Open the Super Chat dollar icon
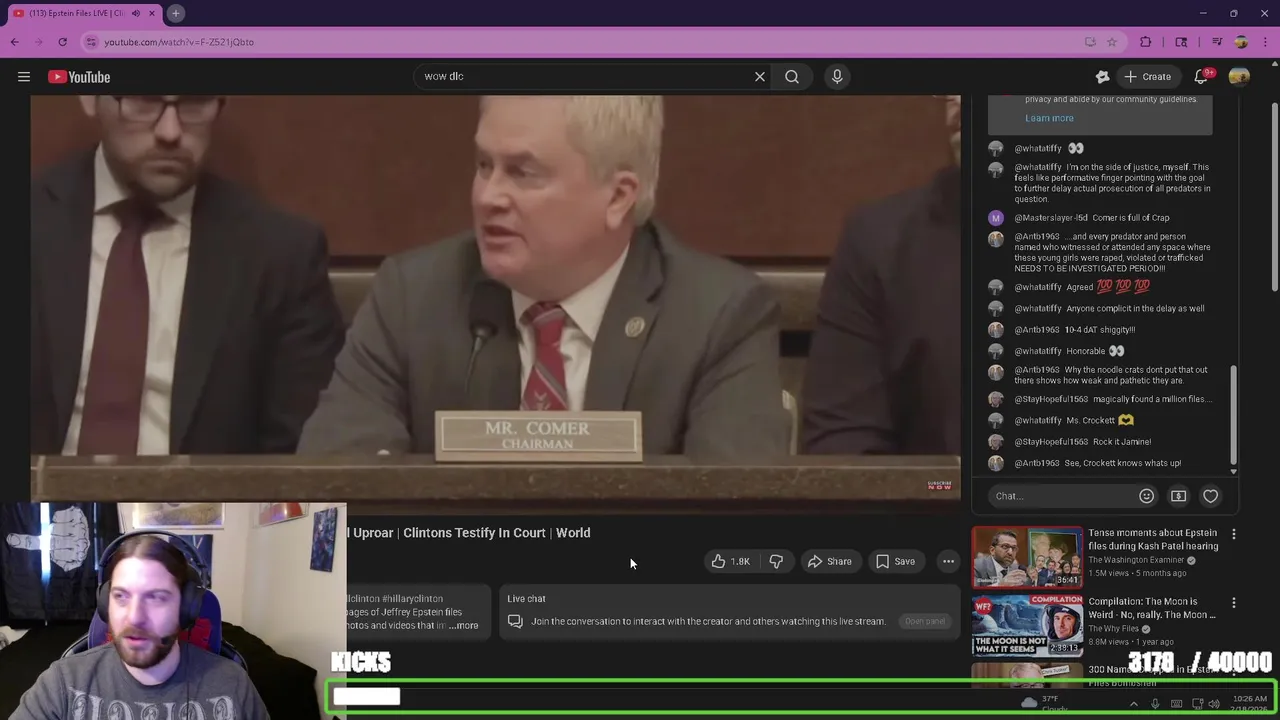This screenshot has width=1280, height=720. 1178,496
